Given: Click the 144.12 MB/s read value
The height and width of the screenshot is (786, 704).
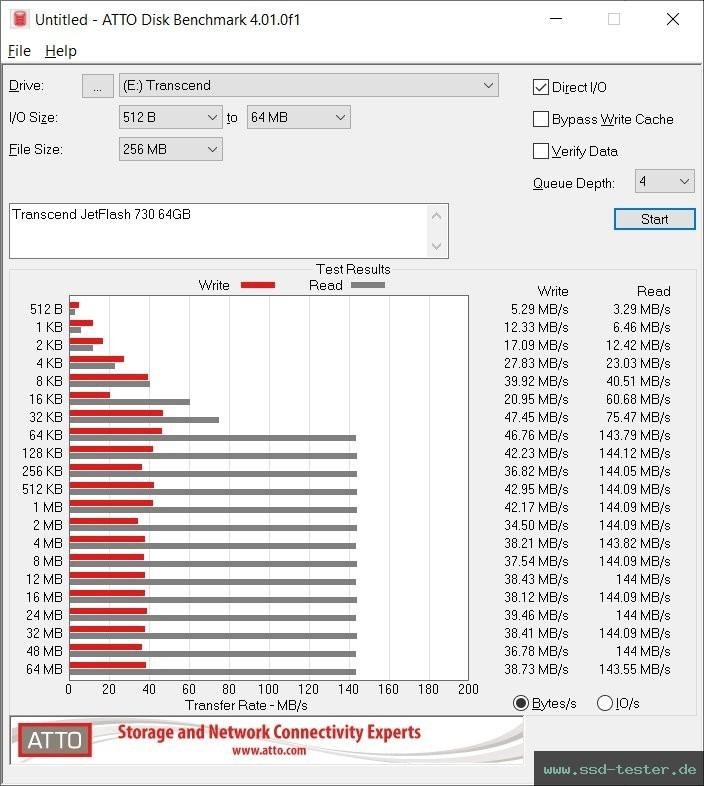Looking at the screenshot, I should (x=635, y=453).
